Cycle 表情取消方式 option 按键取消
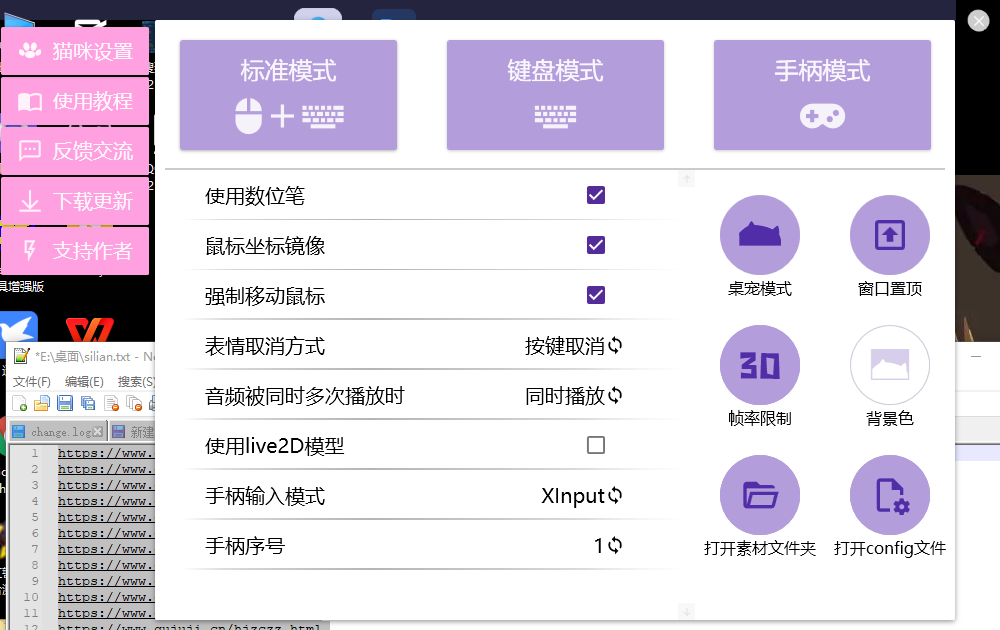1000x630 pixels. [x=573, y=346]
